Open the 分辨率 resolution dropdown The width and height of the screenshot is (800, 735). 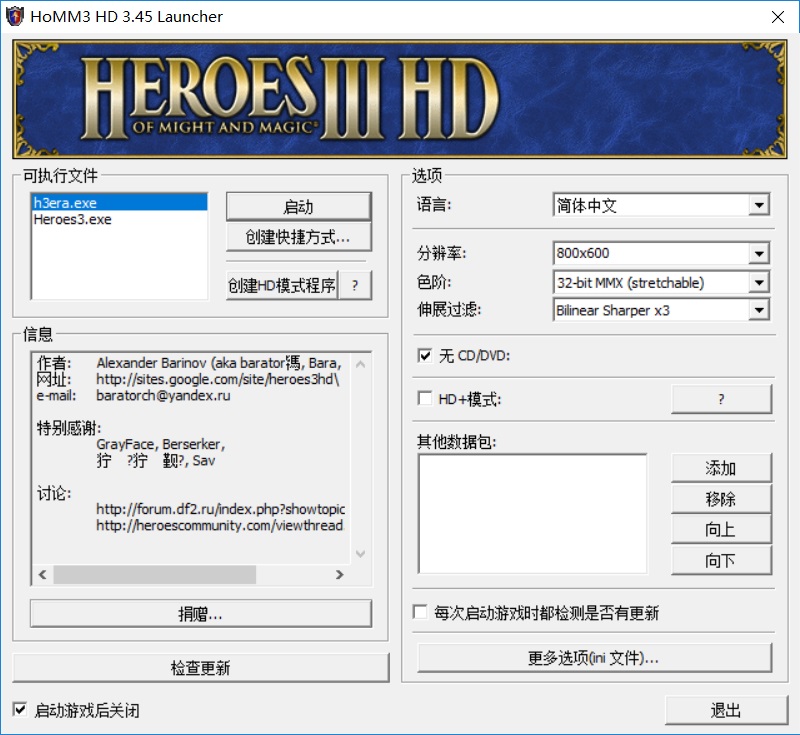pos(759,253)
